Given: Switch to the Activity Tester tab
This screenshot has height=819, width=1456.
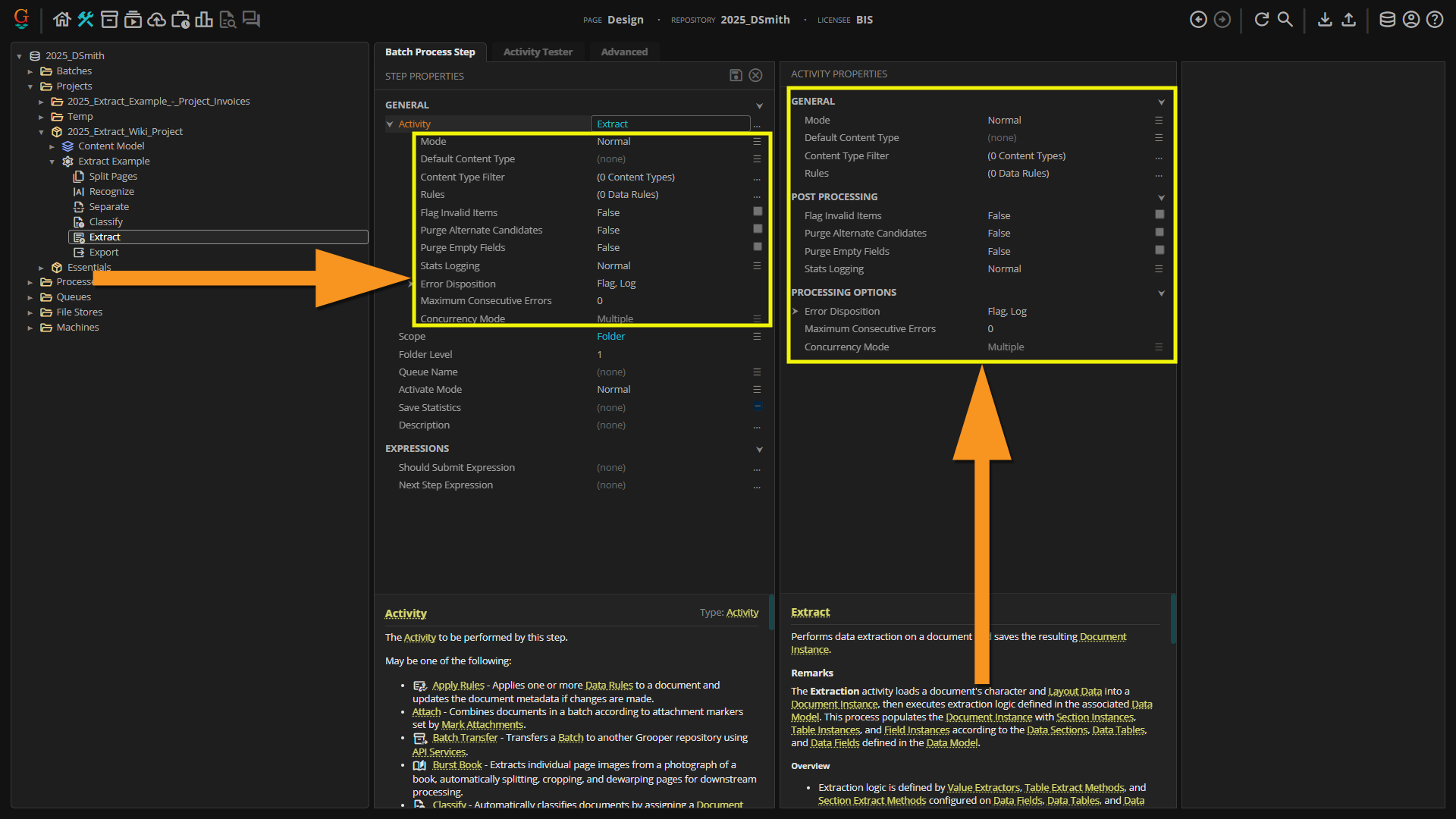Looking at the screenshot, I should click(538, 52).
